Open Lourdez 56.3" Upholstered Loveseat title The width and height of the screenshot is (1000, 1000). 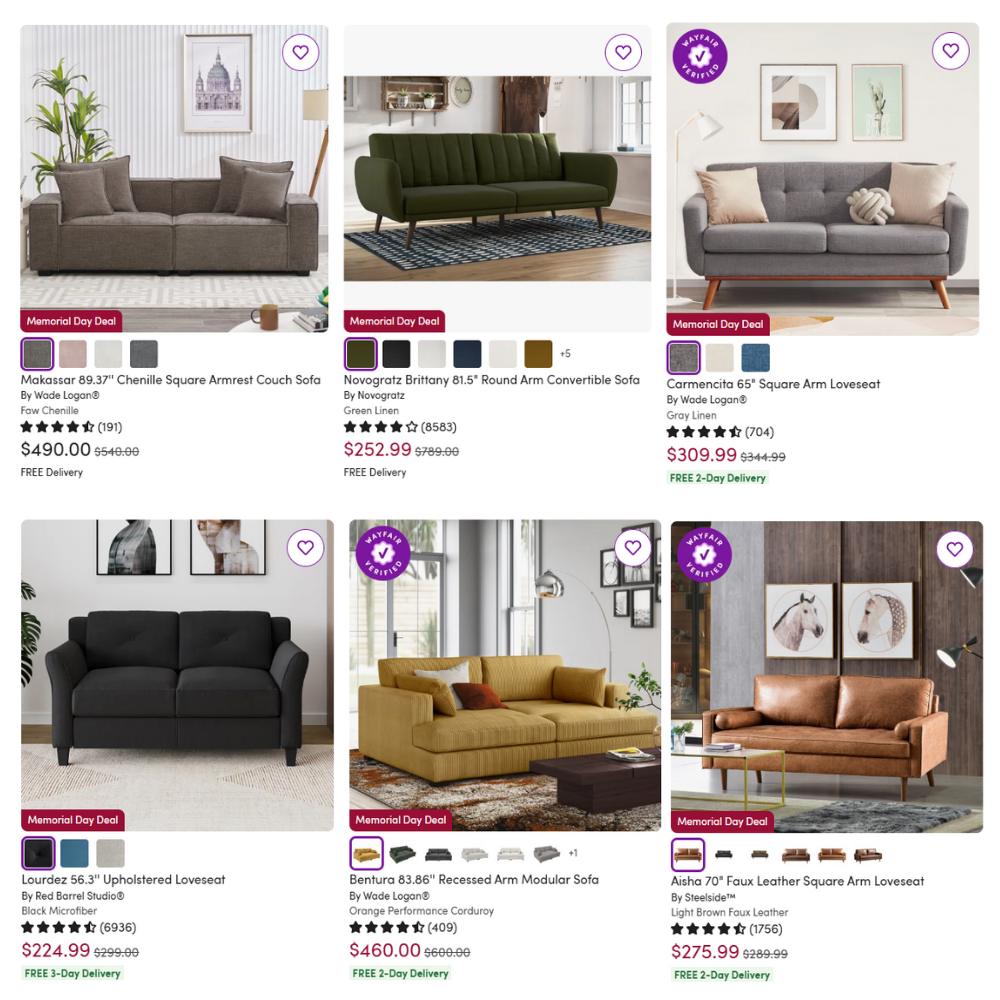[x=123, y=880]
